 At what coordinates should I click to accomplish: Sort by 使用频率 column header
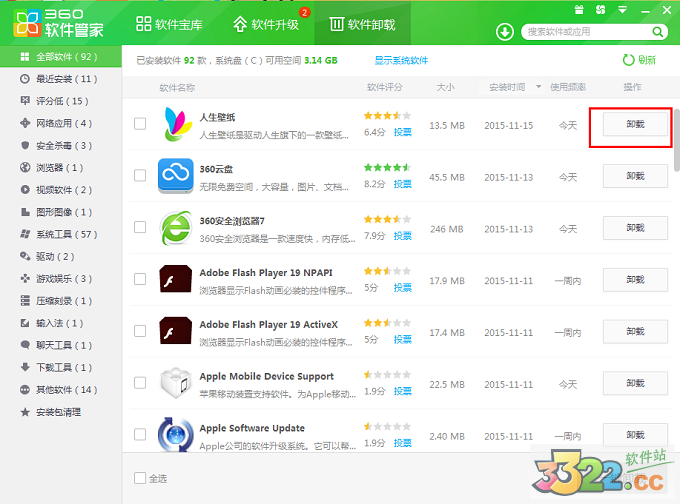coord(568,87)
